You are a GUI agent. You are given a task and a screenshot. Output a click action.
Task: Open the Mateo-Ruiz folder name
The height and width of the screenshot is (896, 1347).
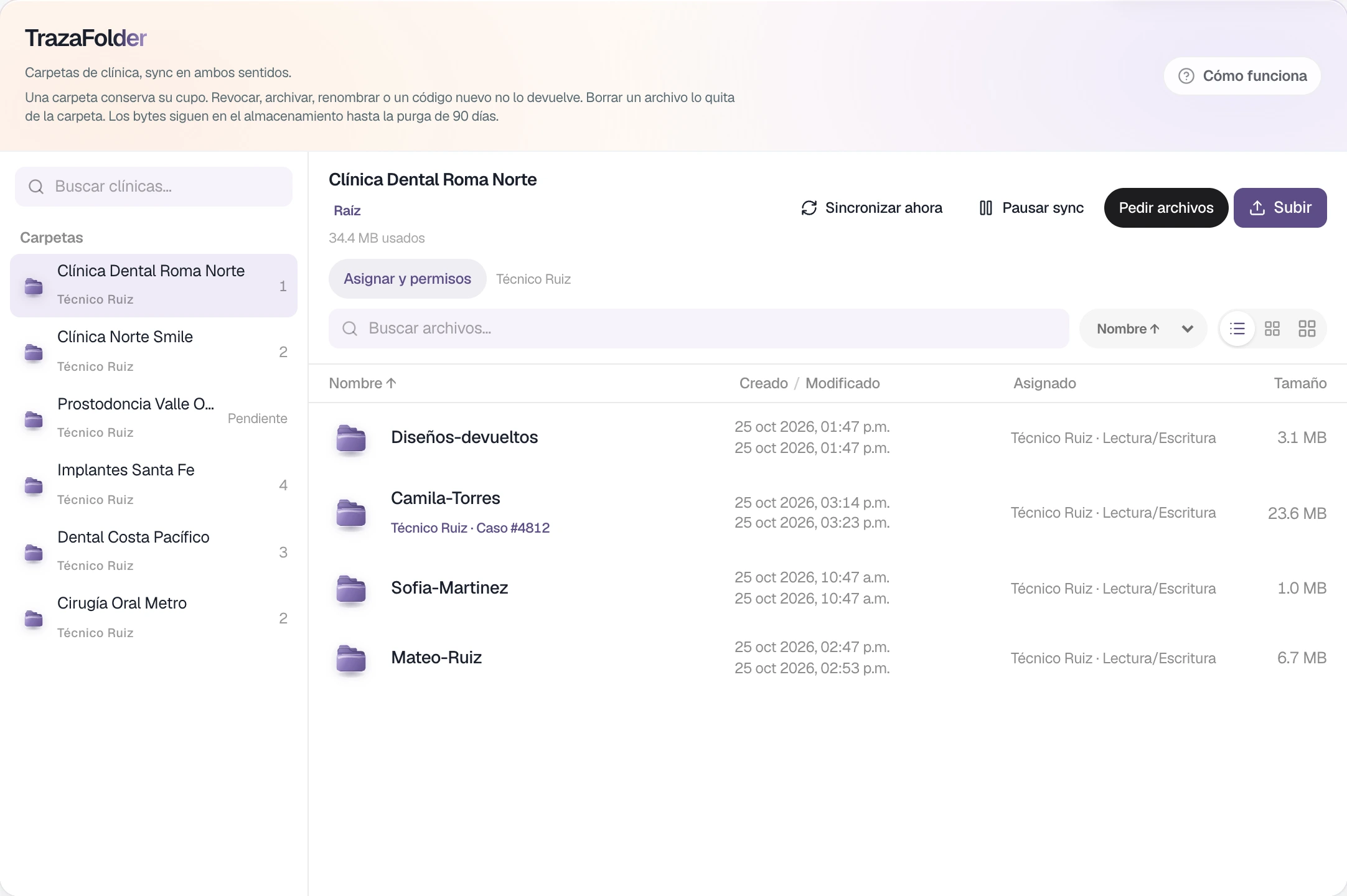pyautogui.click(x=436, y=658)
